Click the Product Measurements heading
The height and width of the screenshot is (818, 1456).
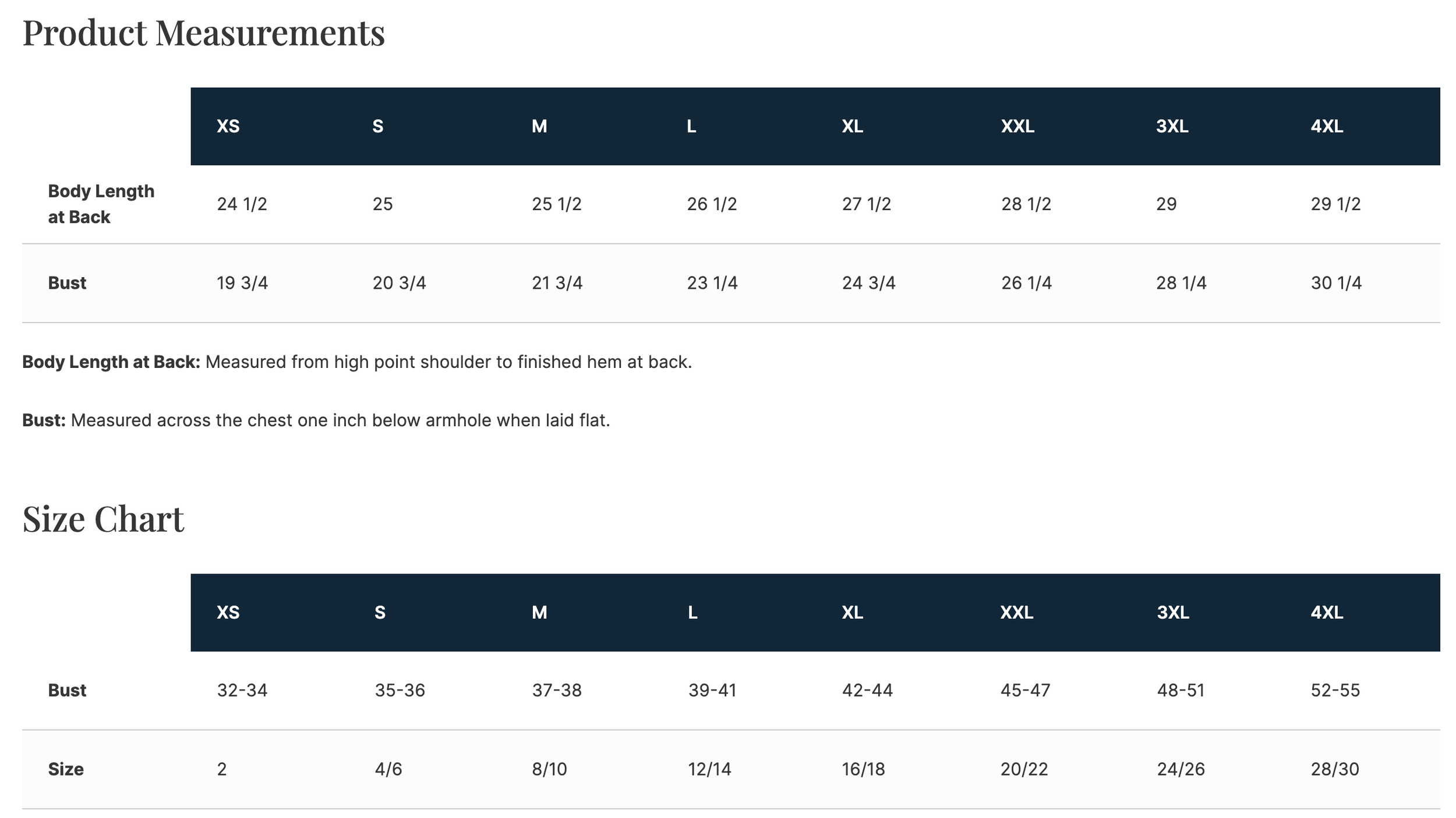[203, 33]
